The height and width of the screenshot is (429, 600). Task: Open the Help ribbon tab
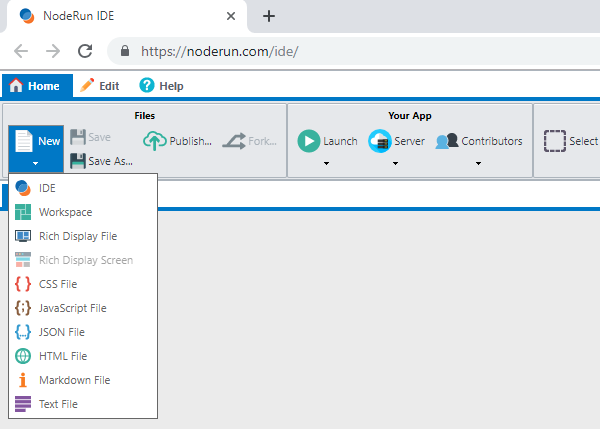(161, 86)
